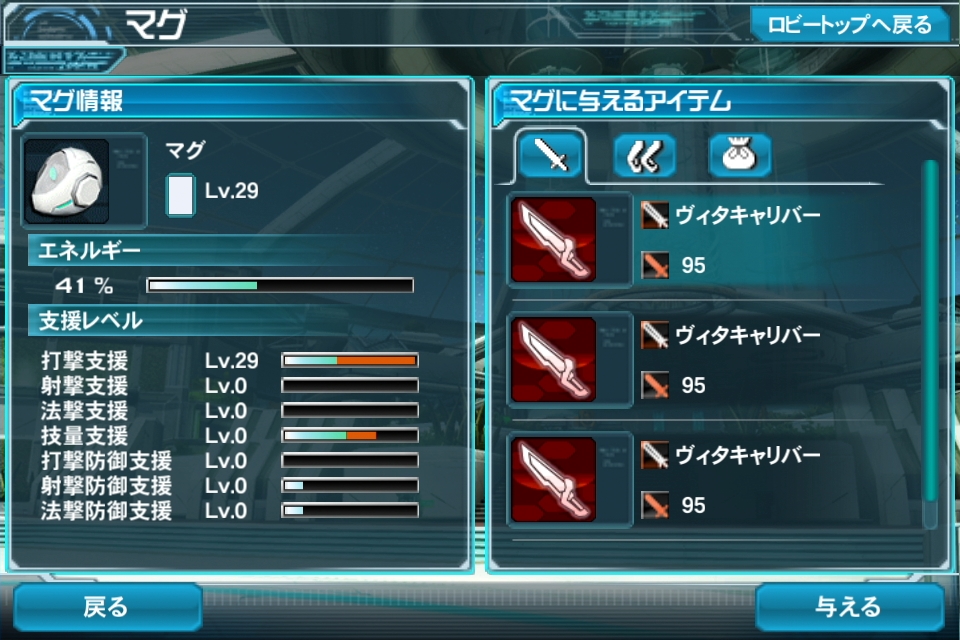Click the white Mag portrait icon
The width and height of the screenshot is (960, 640).
[x=67, y=181]
